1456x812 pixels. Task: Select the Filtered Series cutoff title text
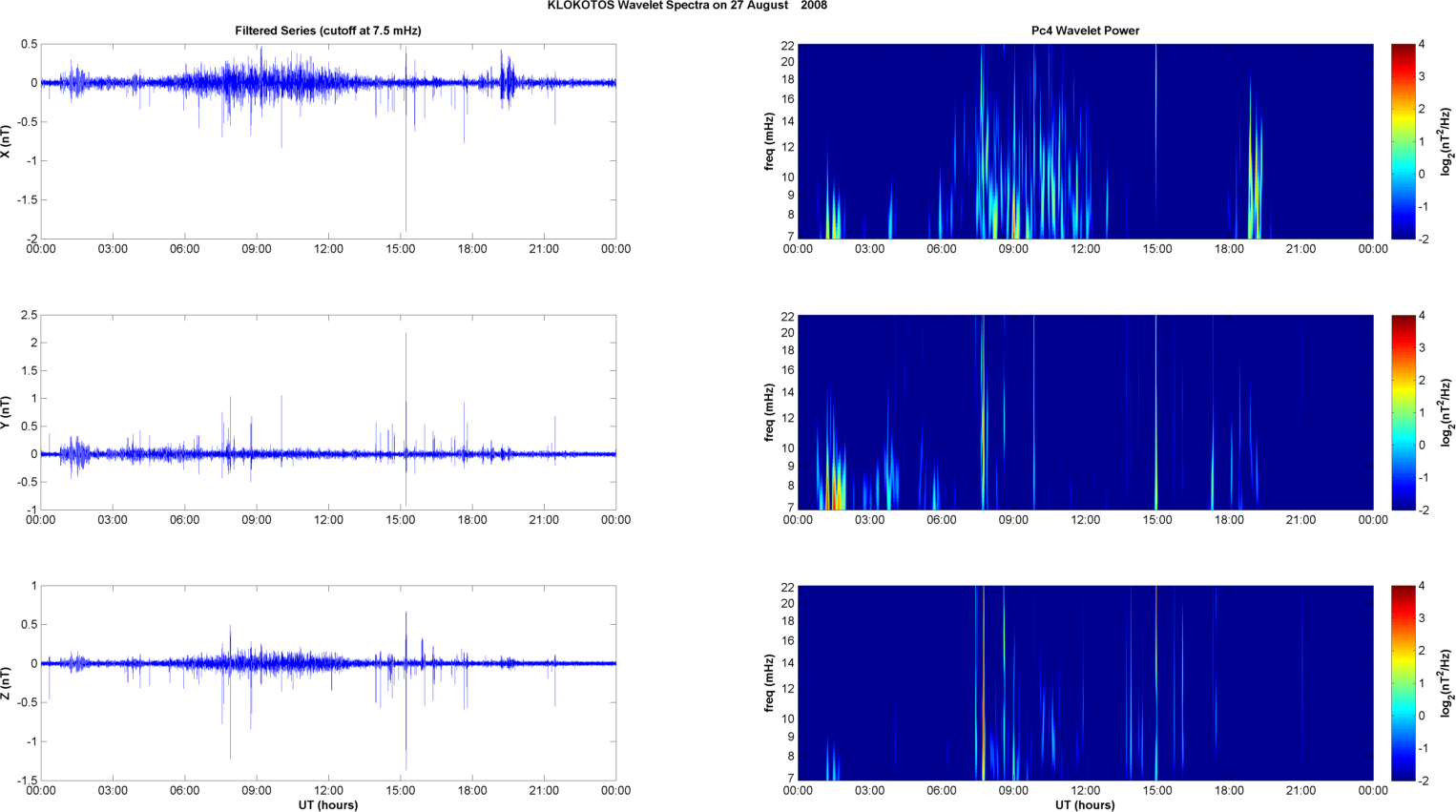pyautogui.click(x=327, y=31)
